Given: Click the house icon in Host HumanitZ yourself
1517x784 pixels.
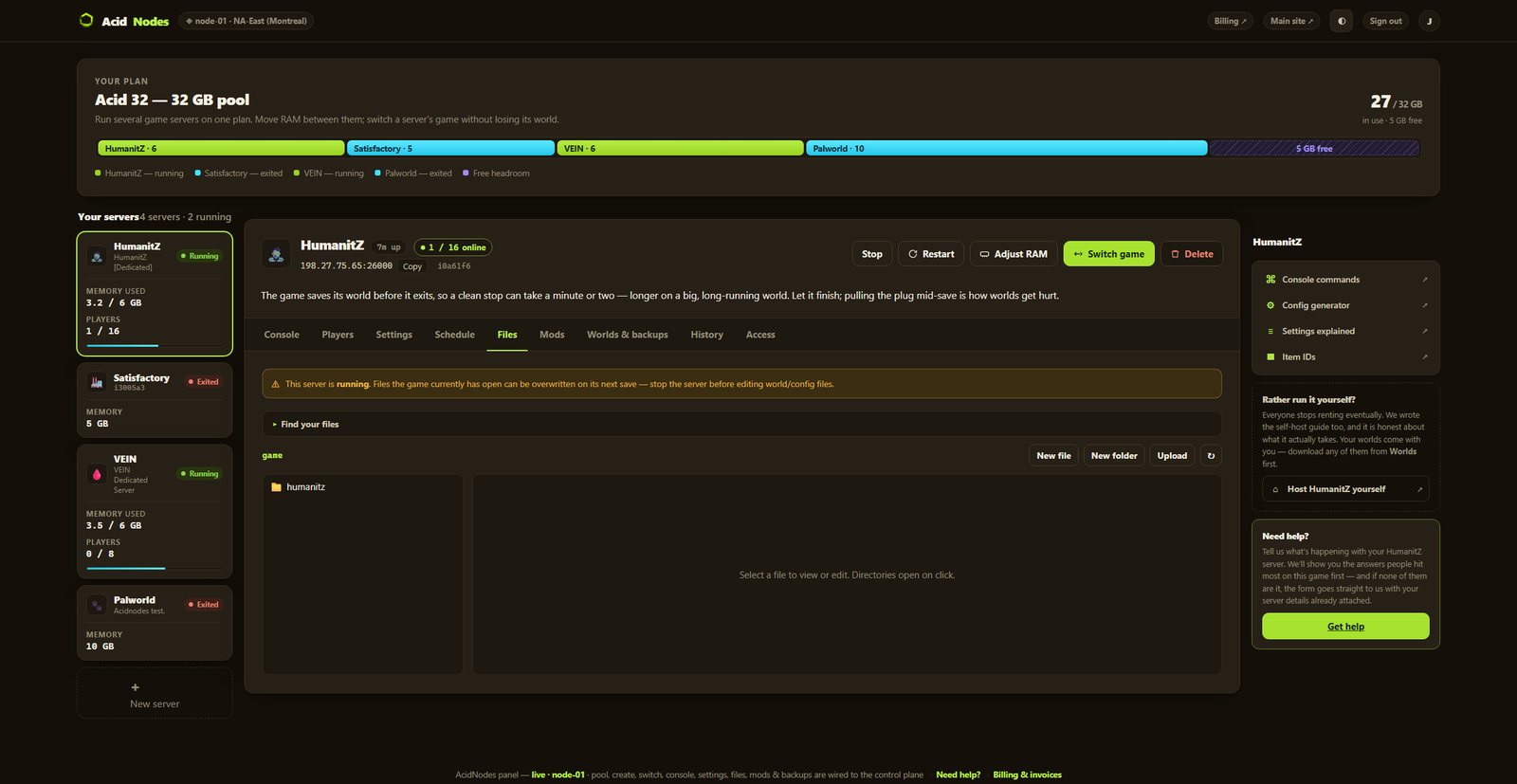Looking at the screenshot, I should pos(1275,489).
